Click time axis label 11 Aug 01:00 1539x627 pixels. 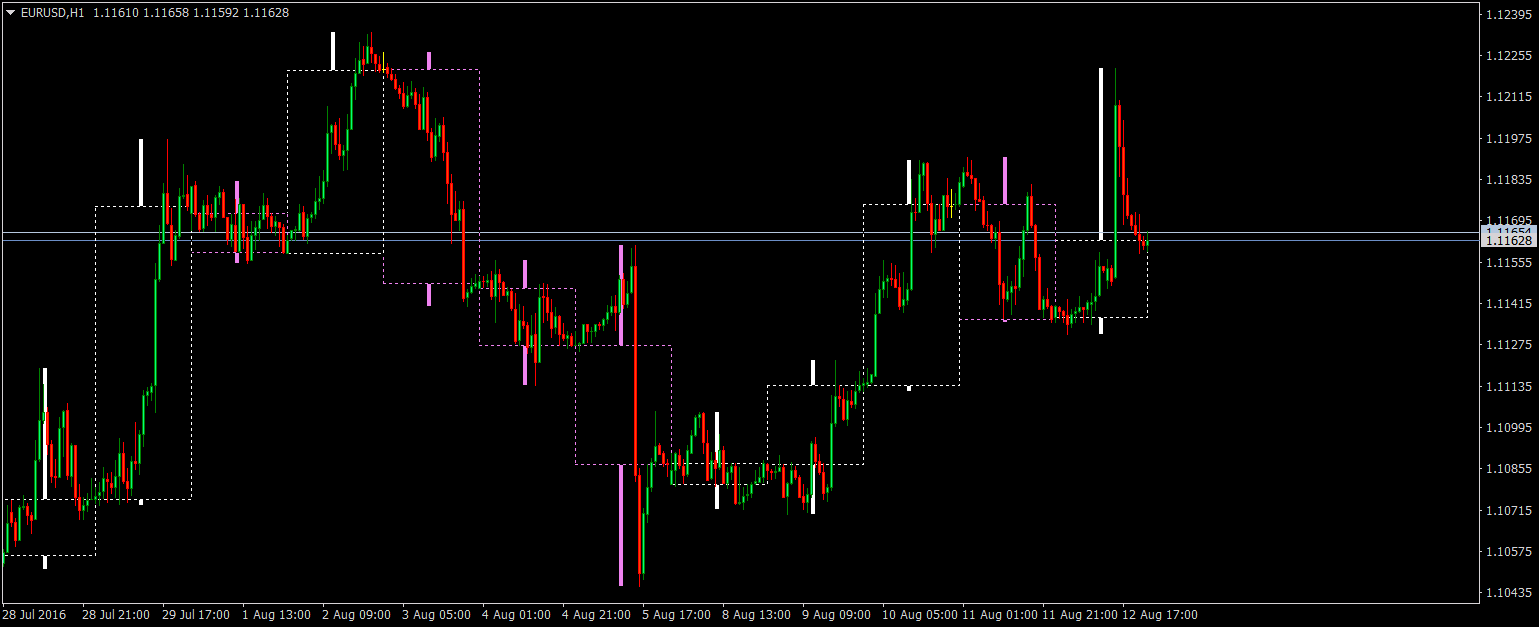(1000, 615)
